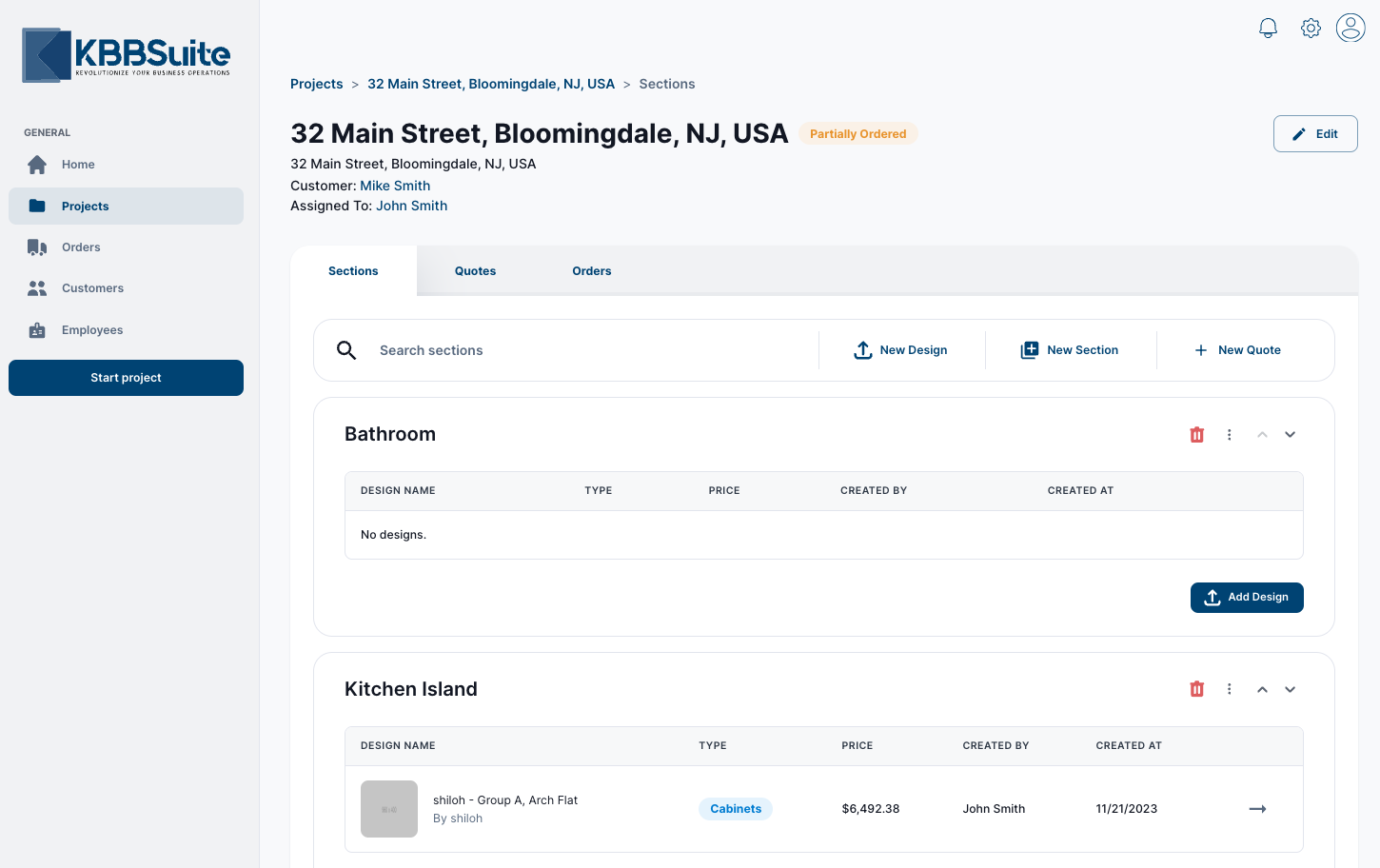Select the shiloh design thumbnail
This screenshot has width=1380, height=868.
click(389, 809)
